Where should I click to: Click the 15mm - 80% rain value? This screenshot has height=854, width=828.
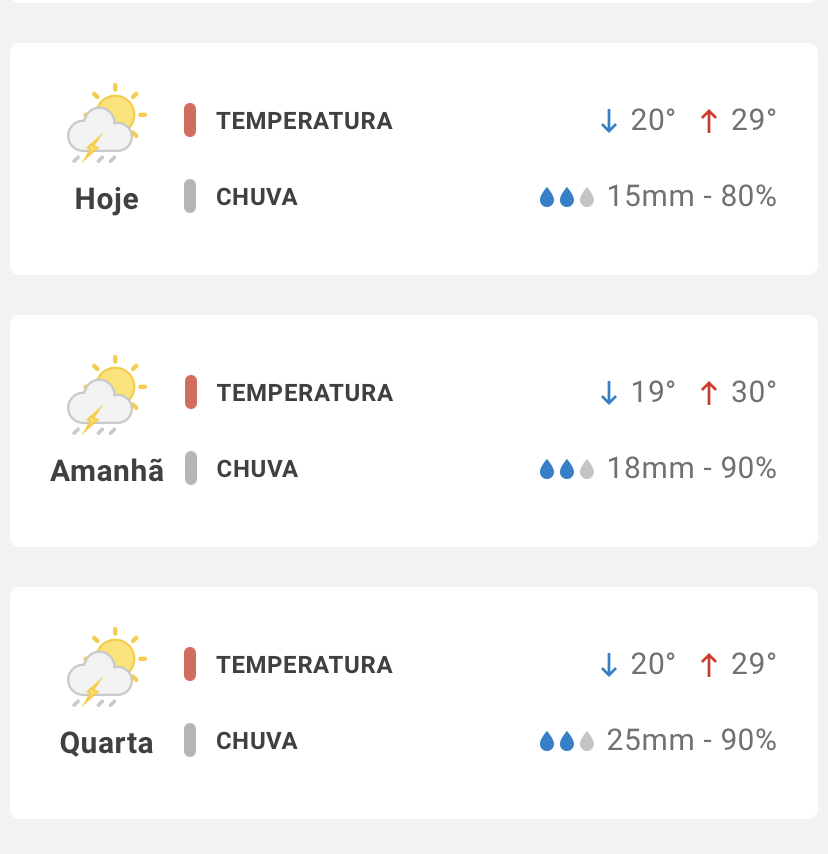(691, 196)
